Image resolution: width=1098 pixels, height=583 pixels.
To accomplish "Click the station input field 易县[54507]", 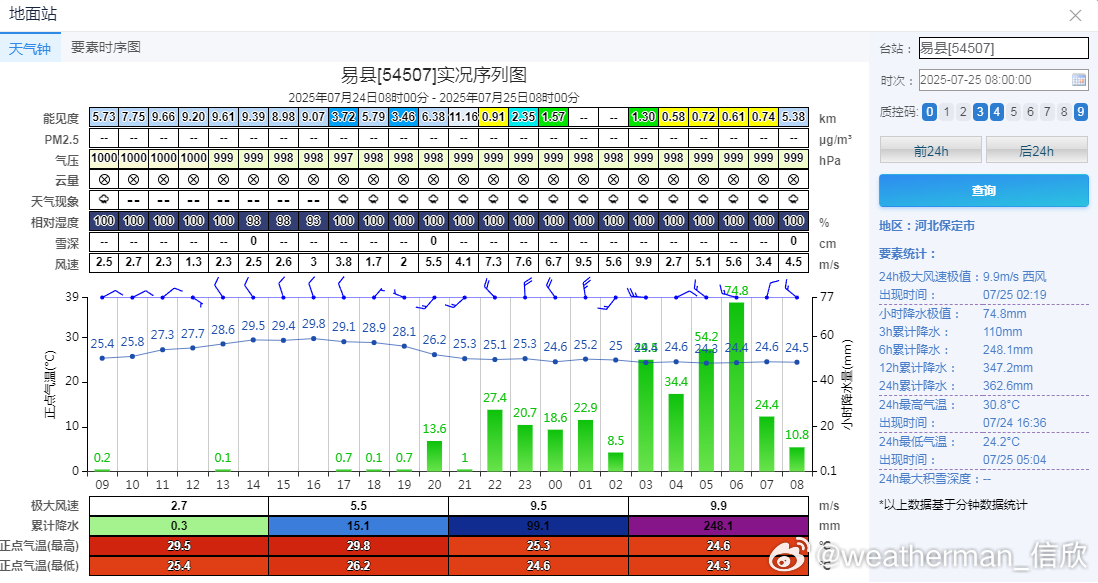I will (x=1003, y=48).
